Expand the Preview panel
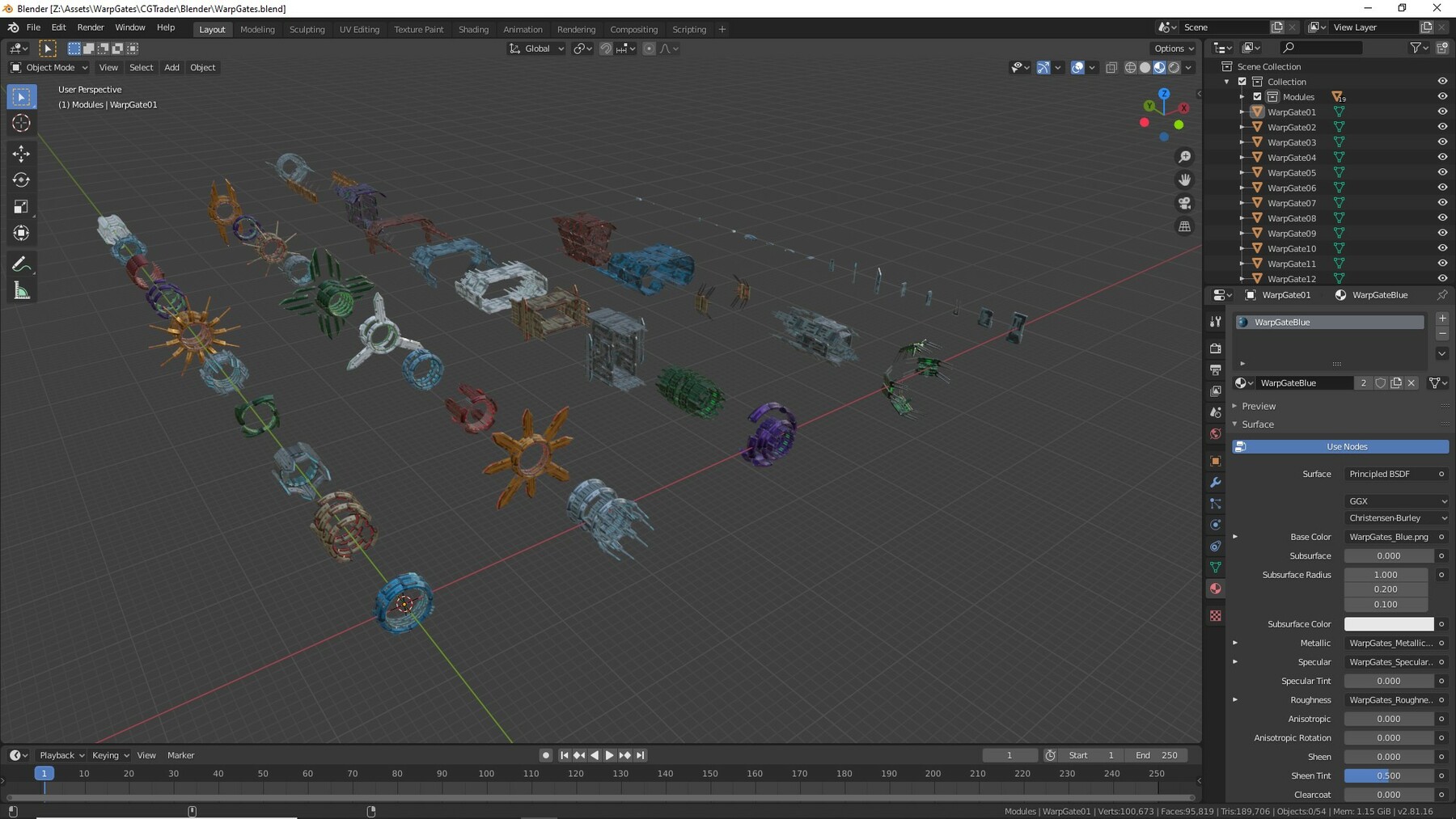The height and width of the screenshot is (819, 1456). click(1258, 406)
